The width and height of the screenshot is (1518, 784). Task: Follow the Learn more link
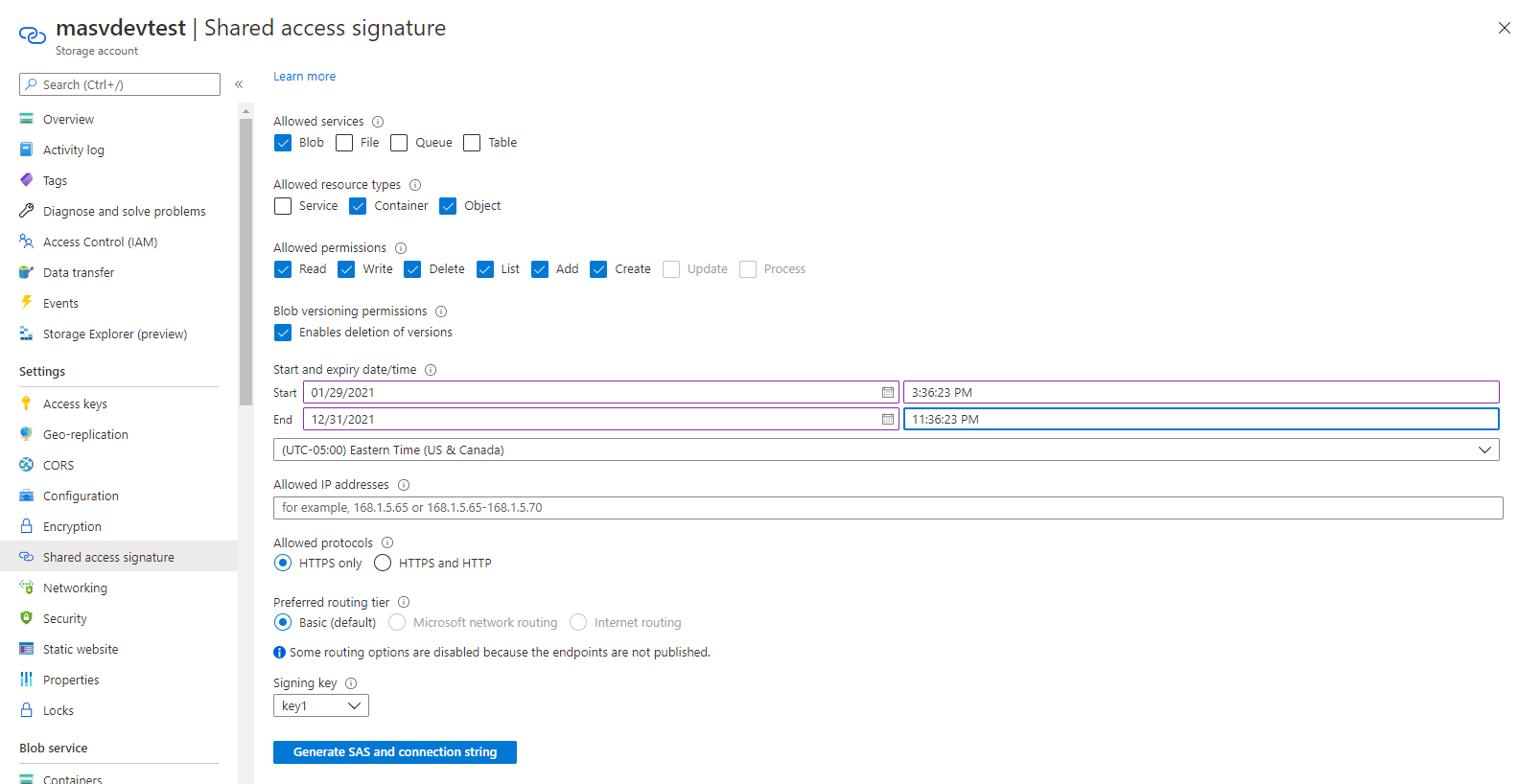pos(304,77)
